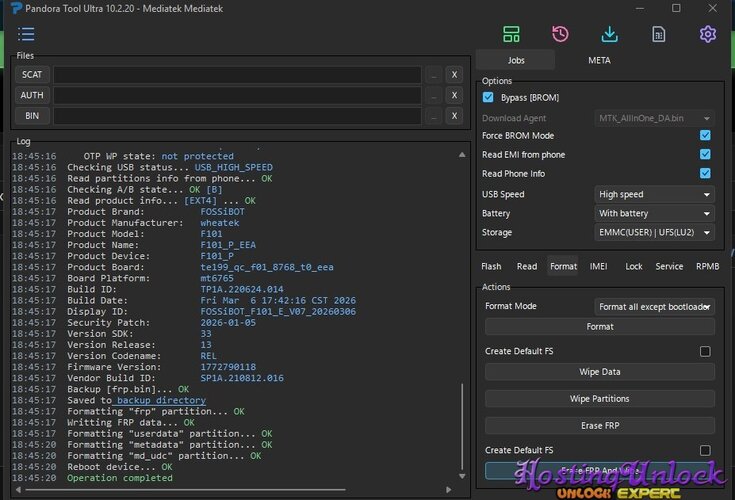Click the log vertical scrollbar thumb

click(462, 426)
